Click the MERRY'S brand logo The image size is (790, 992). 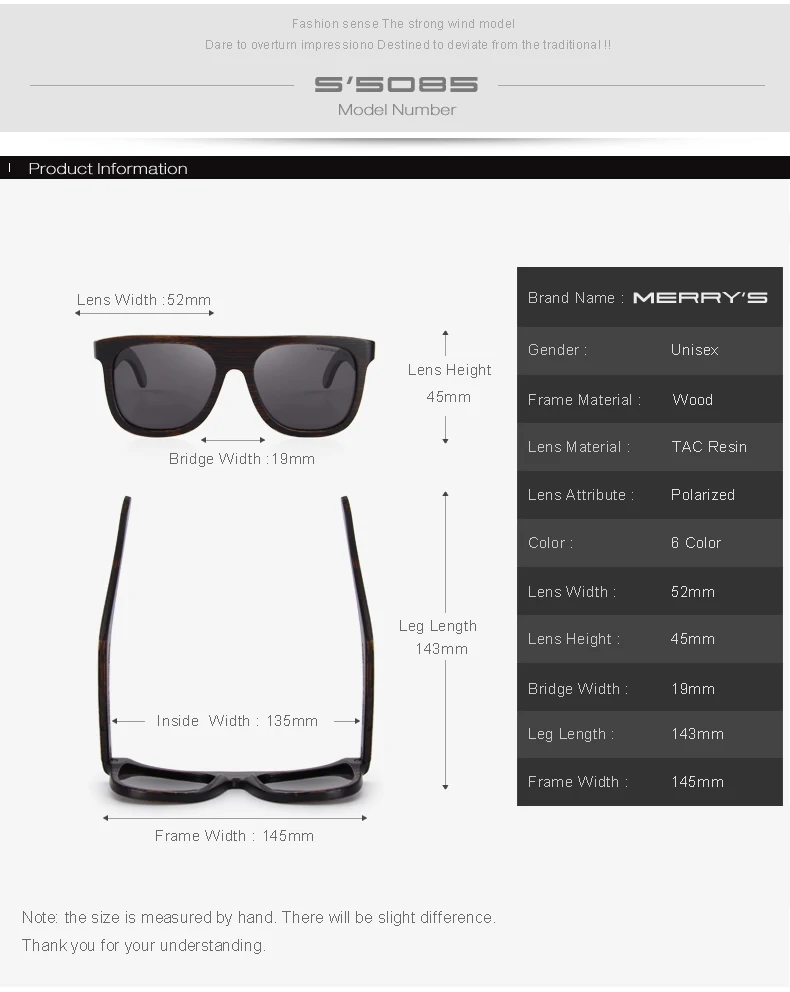pos(700,297)
